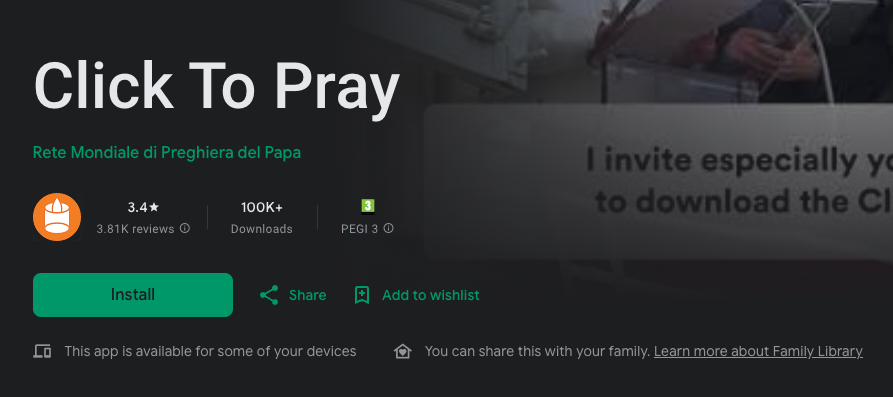Click 'You can share this with your family' text
The width and height of the screenshot is (893, 397).
538,351
